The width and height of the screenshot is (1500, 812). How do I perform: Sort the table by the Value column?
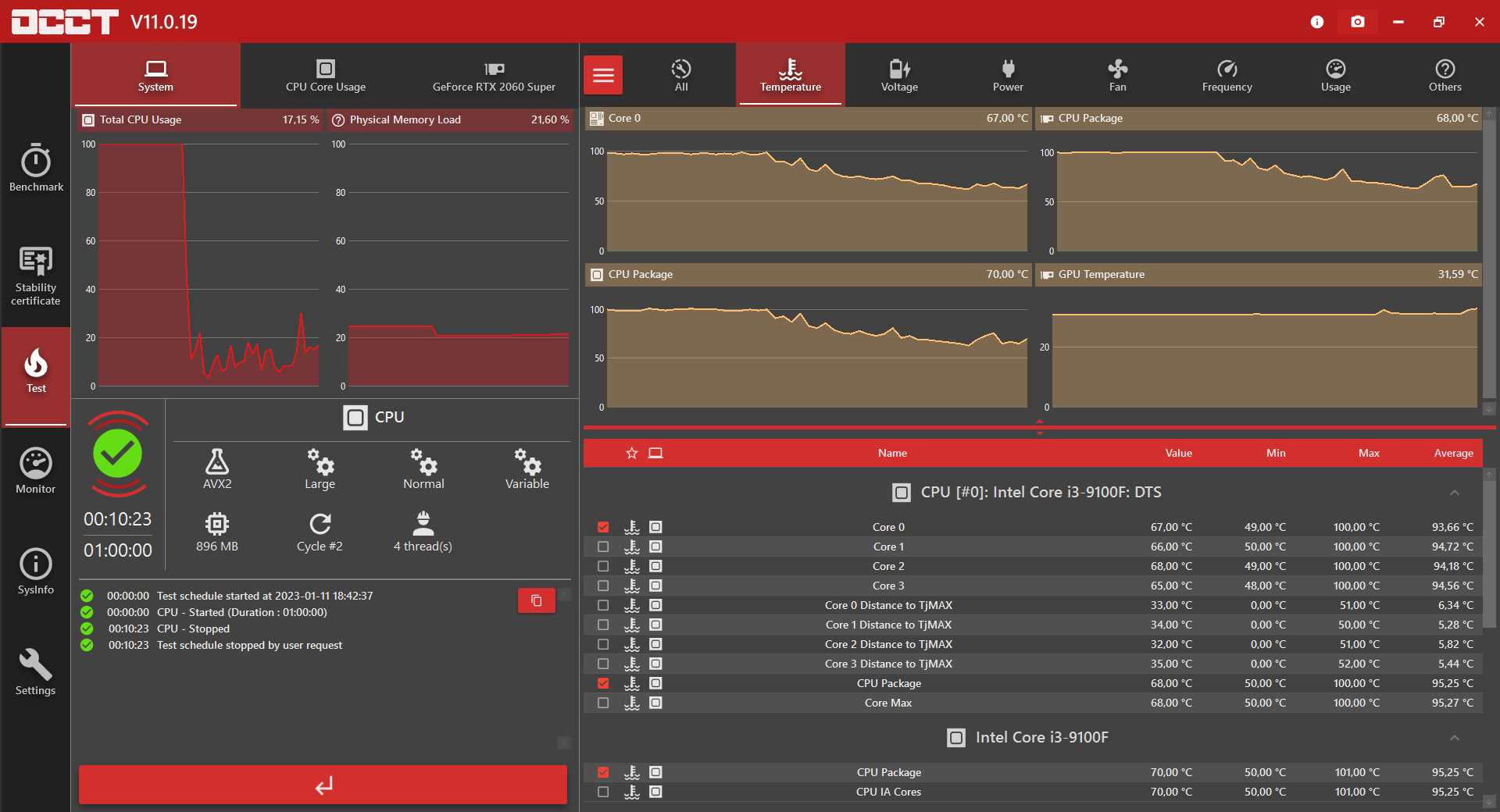click(x=1178, y=453)
